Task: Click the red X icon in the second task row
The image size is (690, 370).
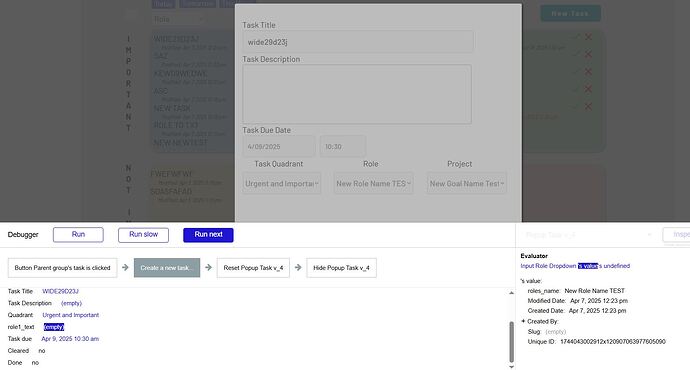Action: click(588, 54)
